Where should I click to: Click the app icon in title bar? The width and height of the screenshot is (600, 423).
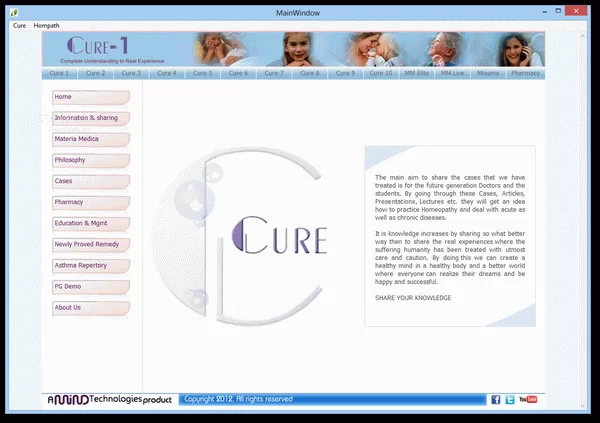(x=15, y=10)
